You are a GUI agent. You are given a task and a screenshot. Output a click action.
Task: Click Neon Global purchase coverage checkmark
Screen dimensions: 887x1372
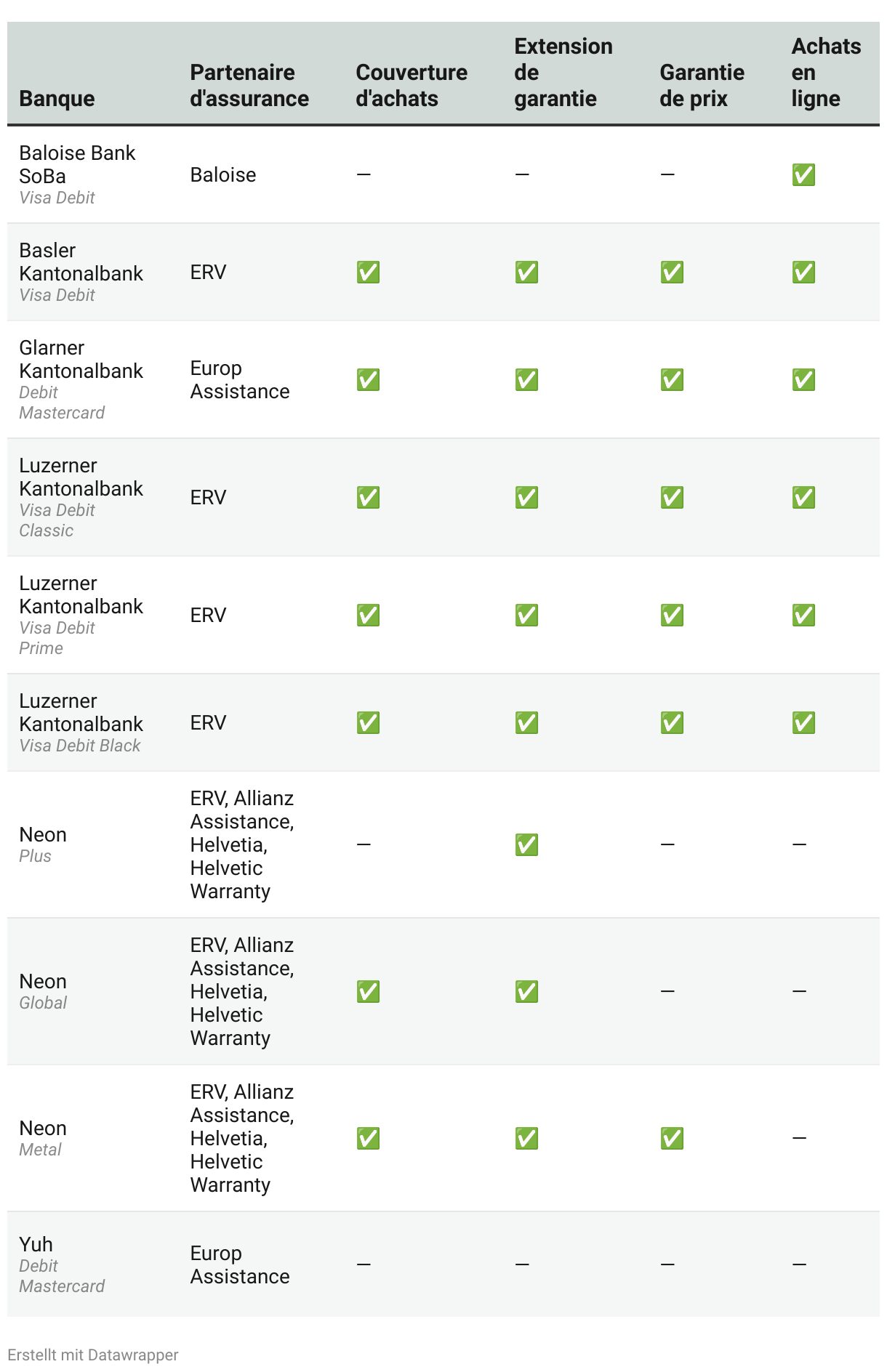click(x=368, y=992)
